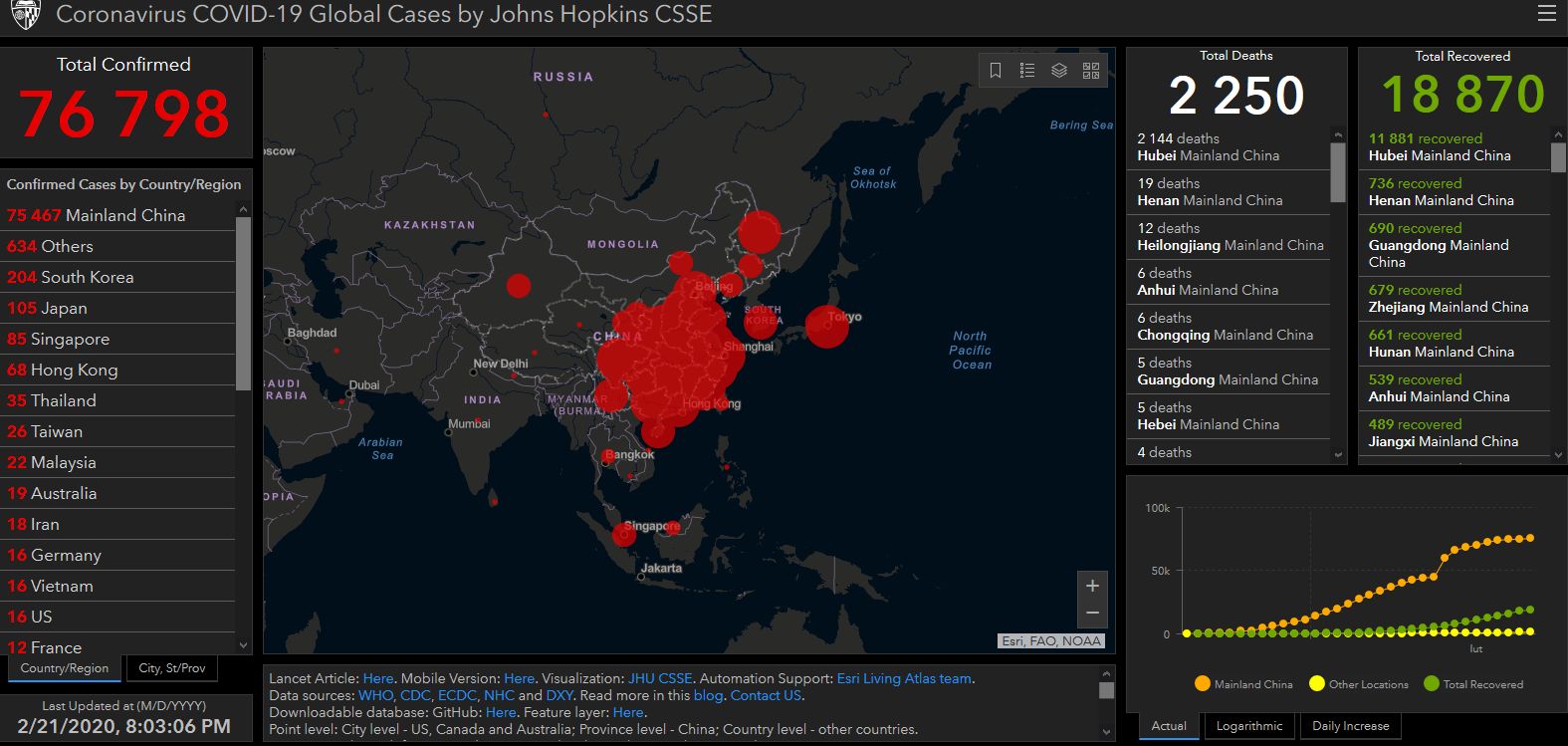Viewport: 1568px width, 746px height.
Task: Open the Basemap gallery grid tool
Action: click(x=1091, y=70)
